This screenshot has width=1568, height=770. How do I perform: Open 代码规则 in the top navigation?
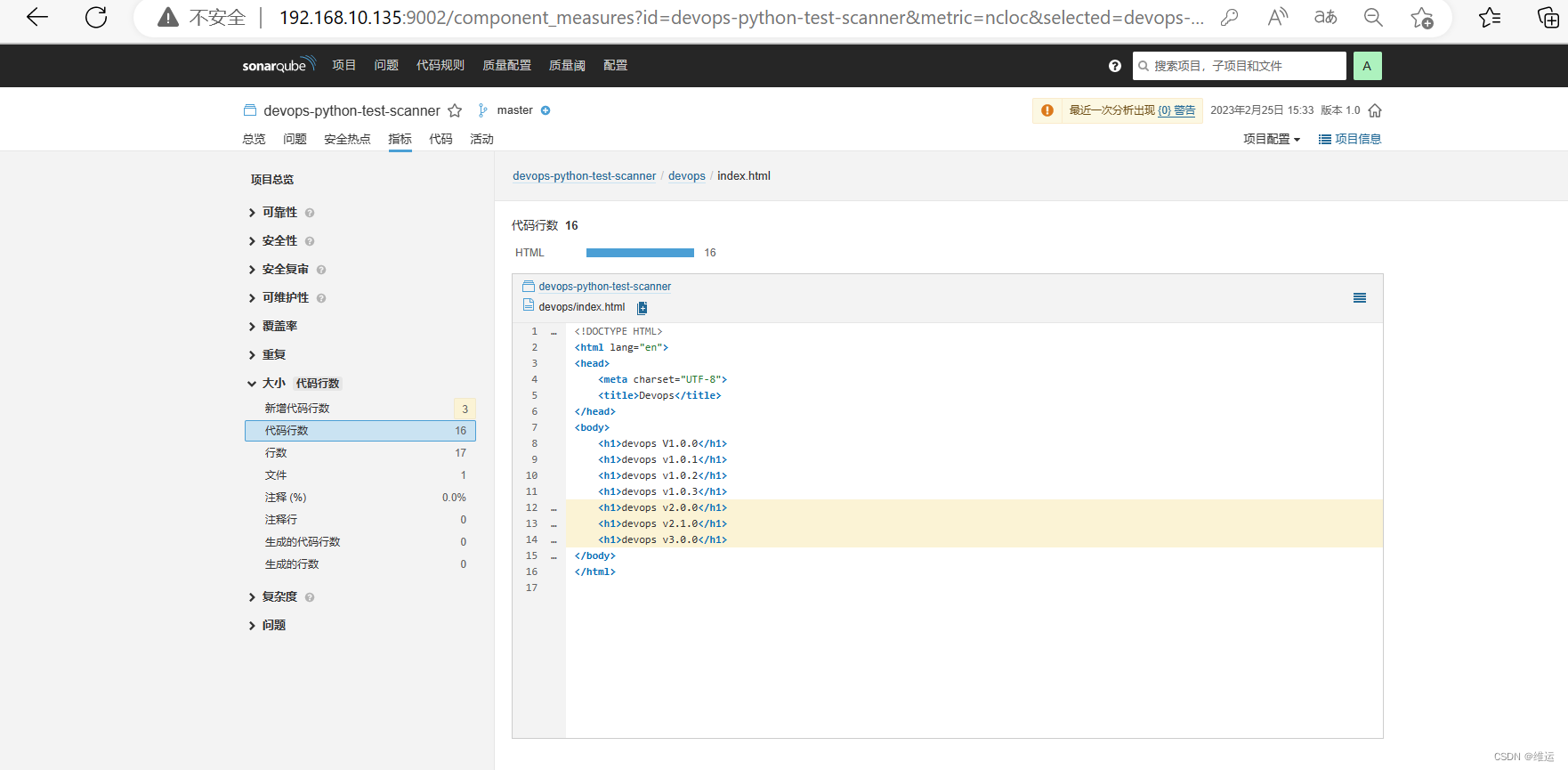pos(440,65)
